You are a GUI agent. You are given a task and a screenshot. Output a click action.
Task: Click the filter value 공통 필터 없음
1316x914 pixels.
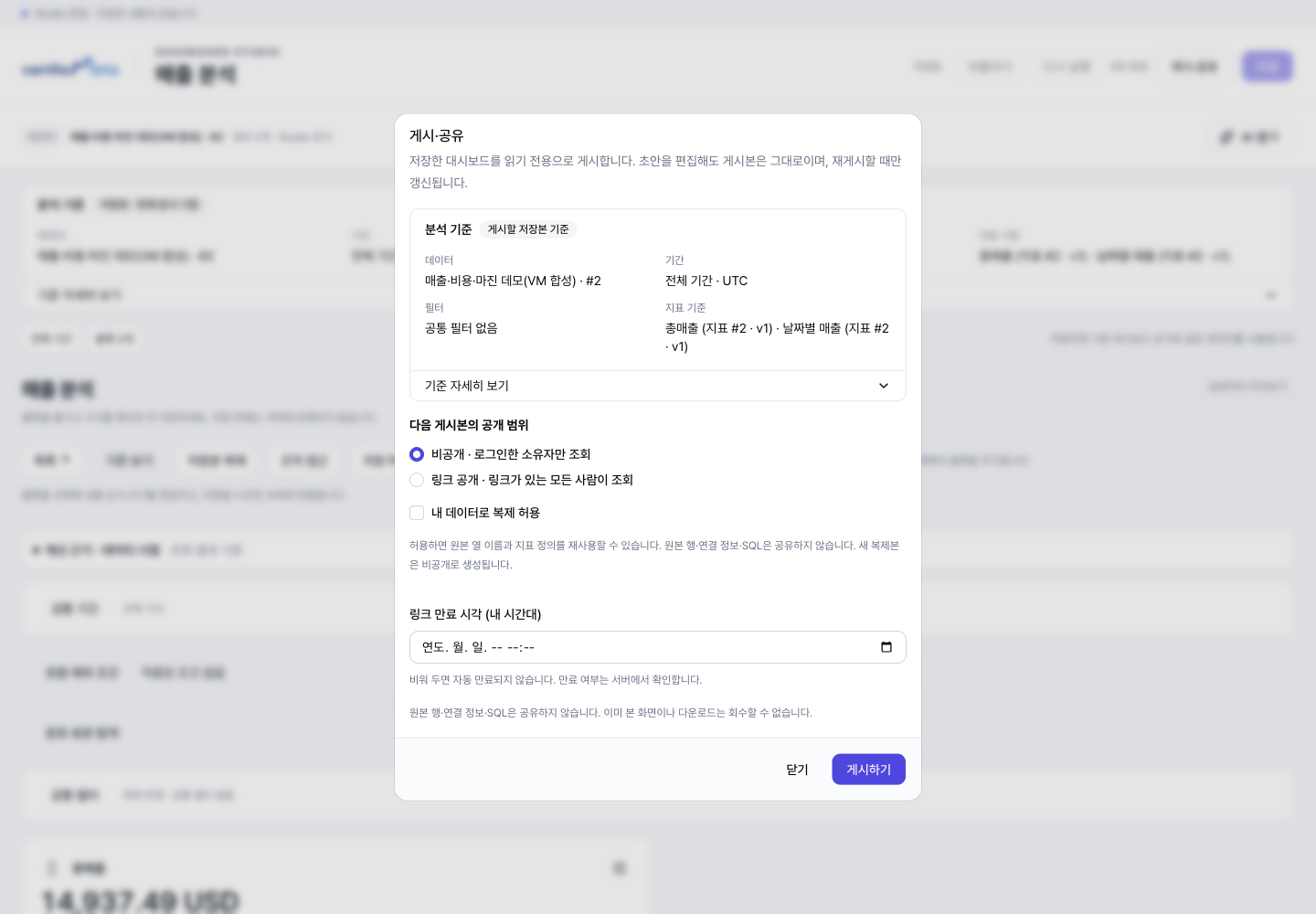click(x=462, y=328)
